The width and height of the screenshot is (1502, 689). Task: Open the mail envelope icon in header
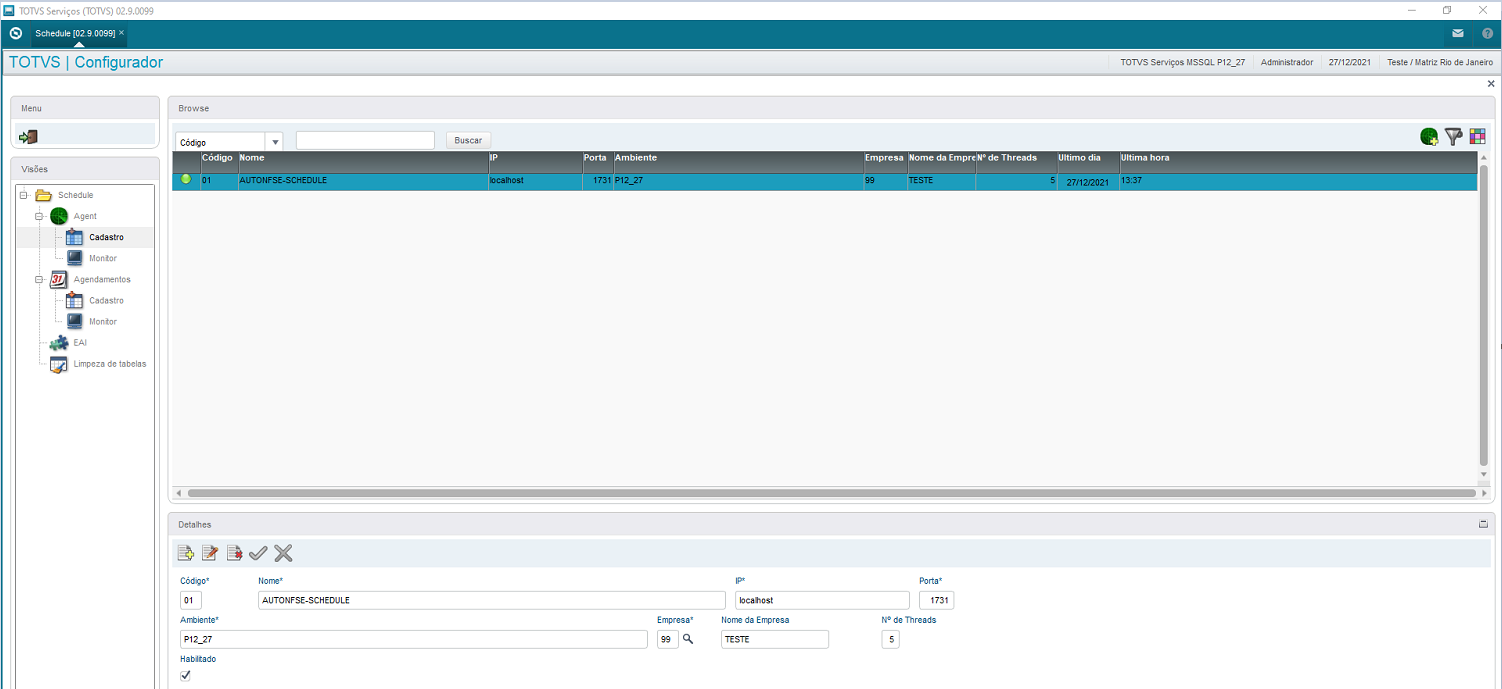1458,33
